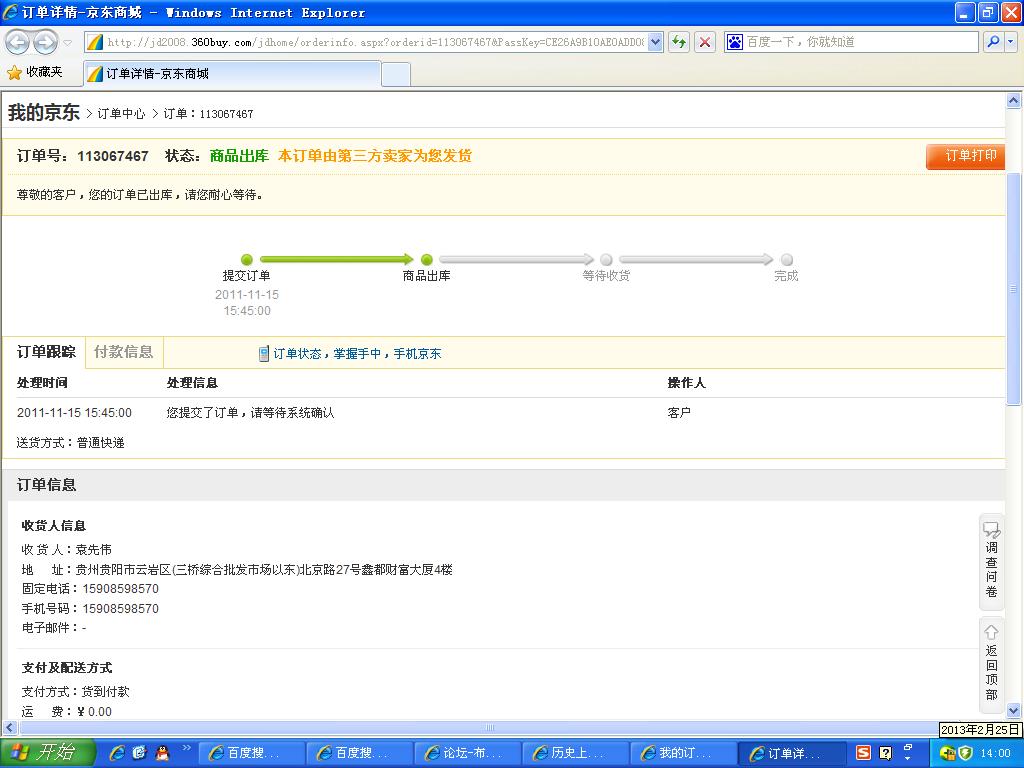
Task: Open the recent pages dropdown beside Forward
Action: coord(68,42)
